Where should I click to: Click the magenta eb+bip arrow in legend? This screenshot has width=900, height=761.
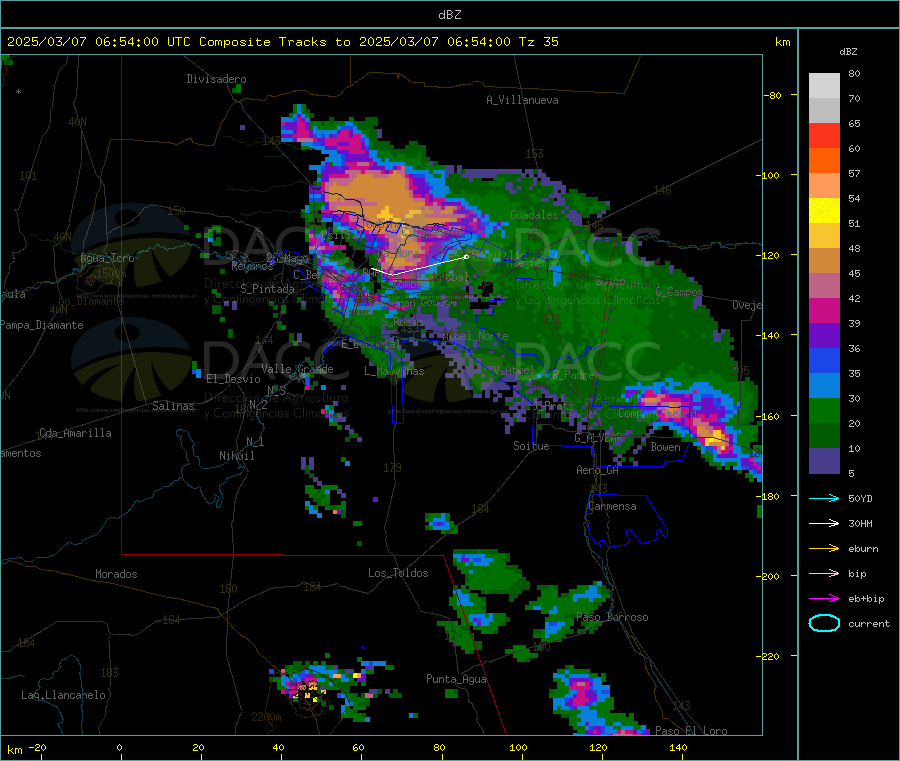[824, 599]
